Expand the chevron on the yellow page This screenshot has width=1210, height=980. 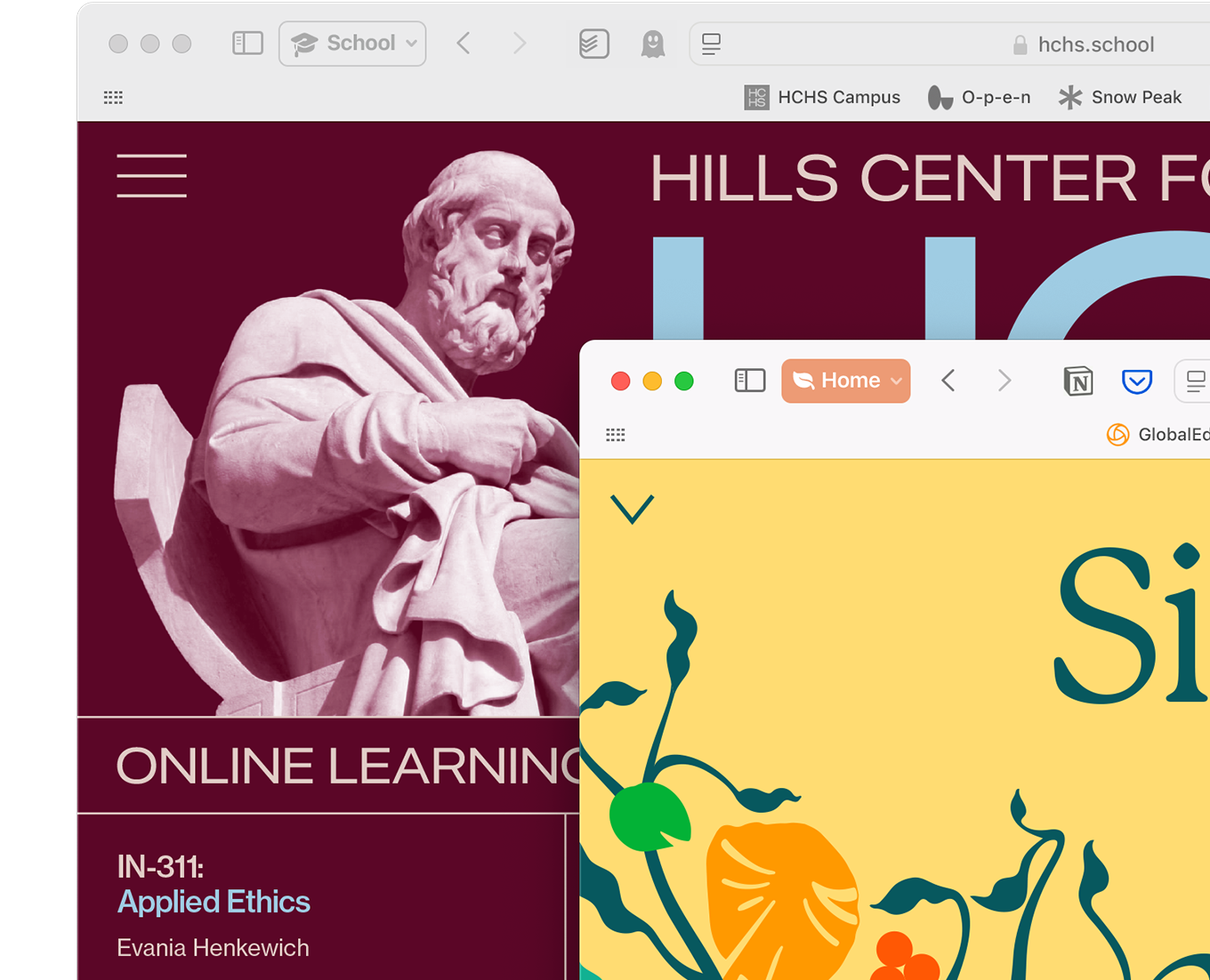click(633, 509)
